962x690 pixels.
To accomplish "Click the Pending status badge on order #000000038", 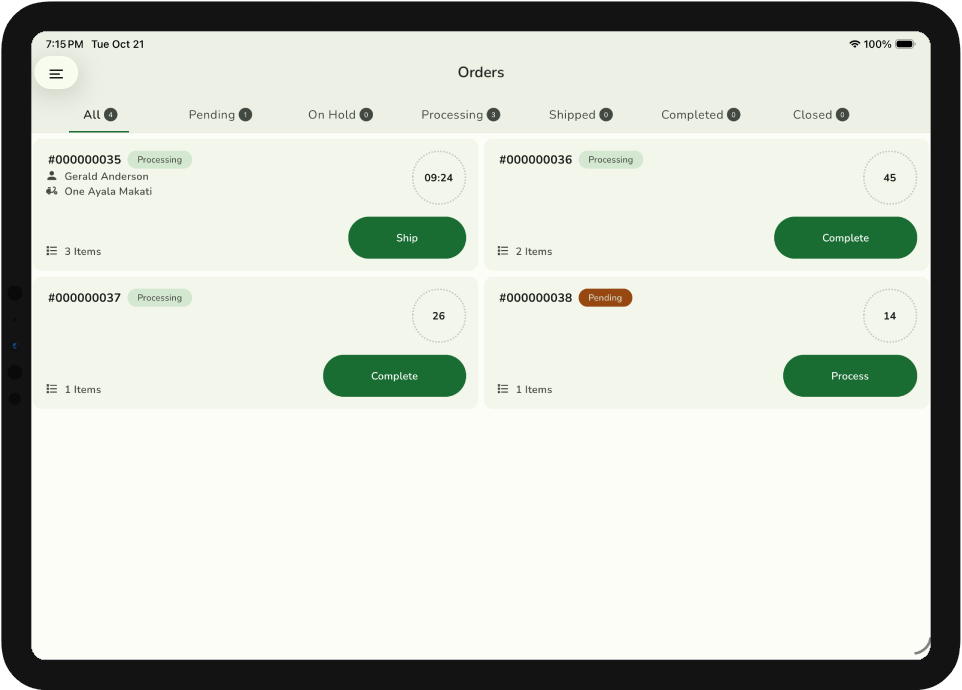I will (x=605, y=298).
